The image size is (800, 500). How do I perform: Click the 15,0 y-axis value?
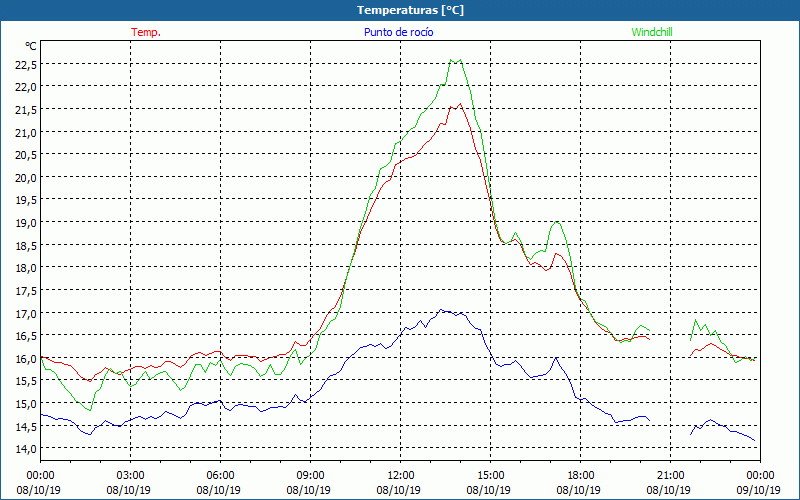tap(26, 403)
